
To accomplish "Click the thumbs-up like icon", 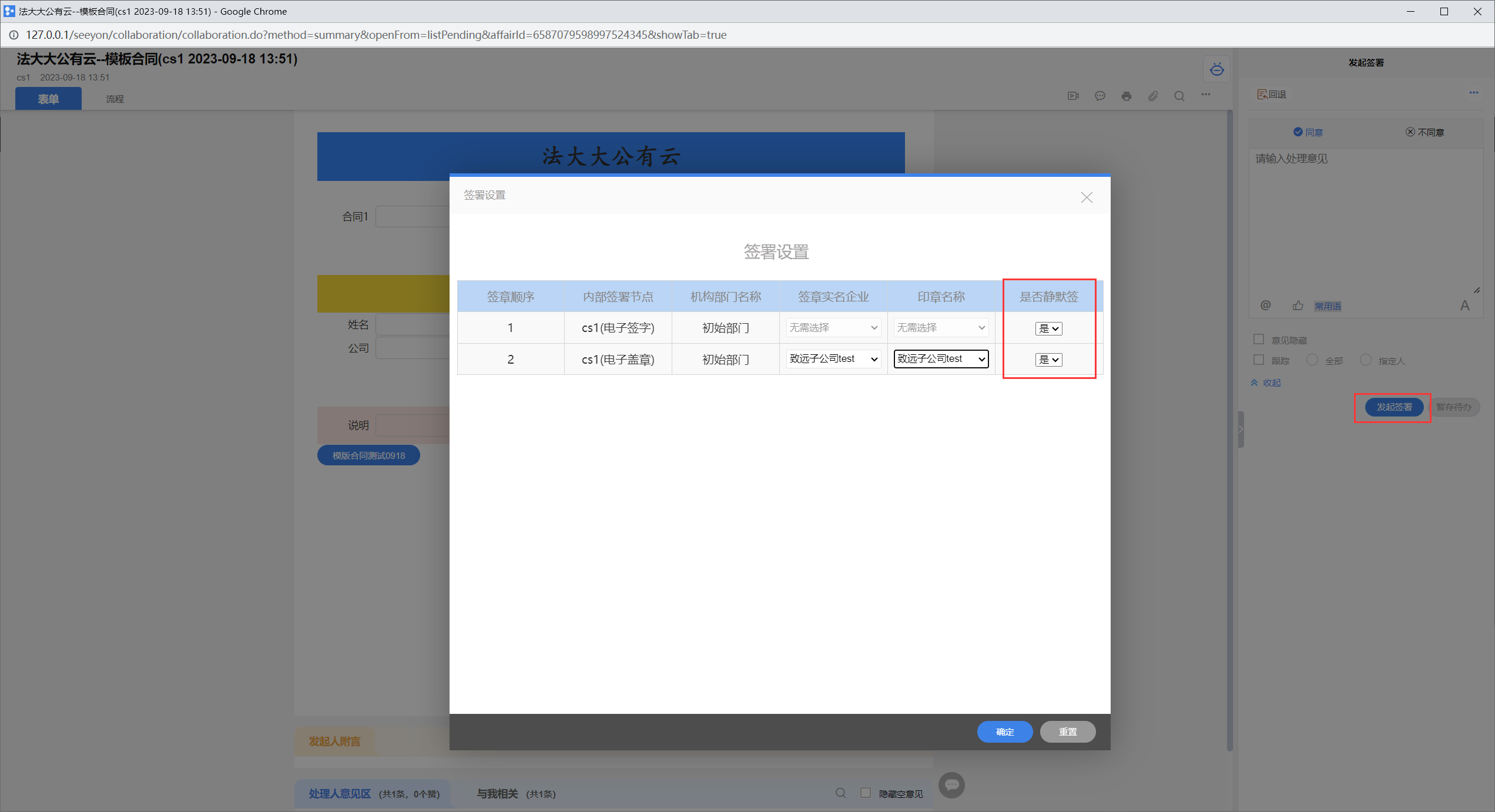I will [x=1298, y=306].
